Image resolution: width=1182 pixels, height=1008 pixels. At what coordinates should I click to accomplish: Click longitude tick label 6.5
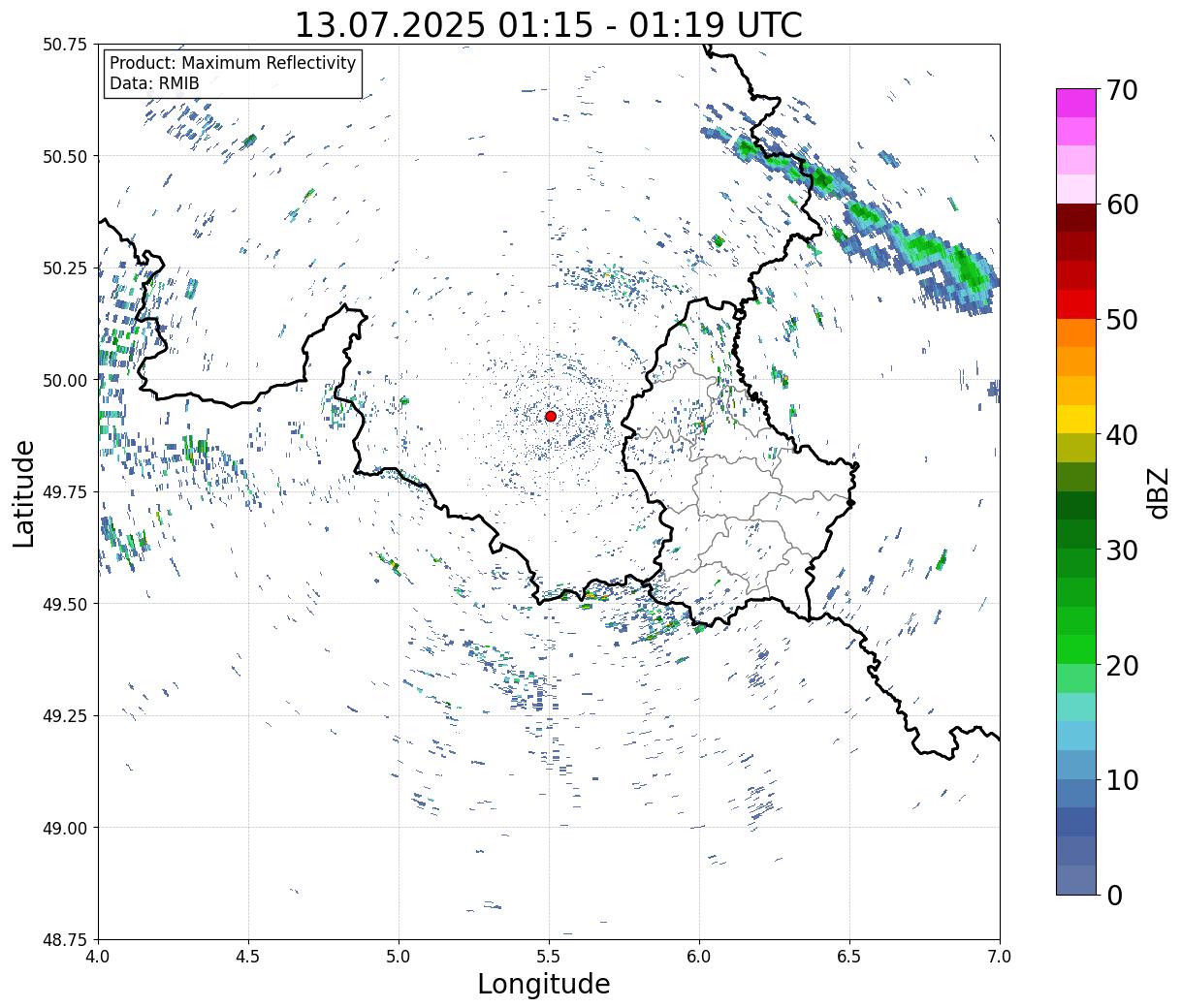click(849, 956)
